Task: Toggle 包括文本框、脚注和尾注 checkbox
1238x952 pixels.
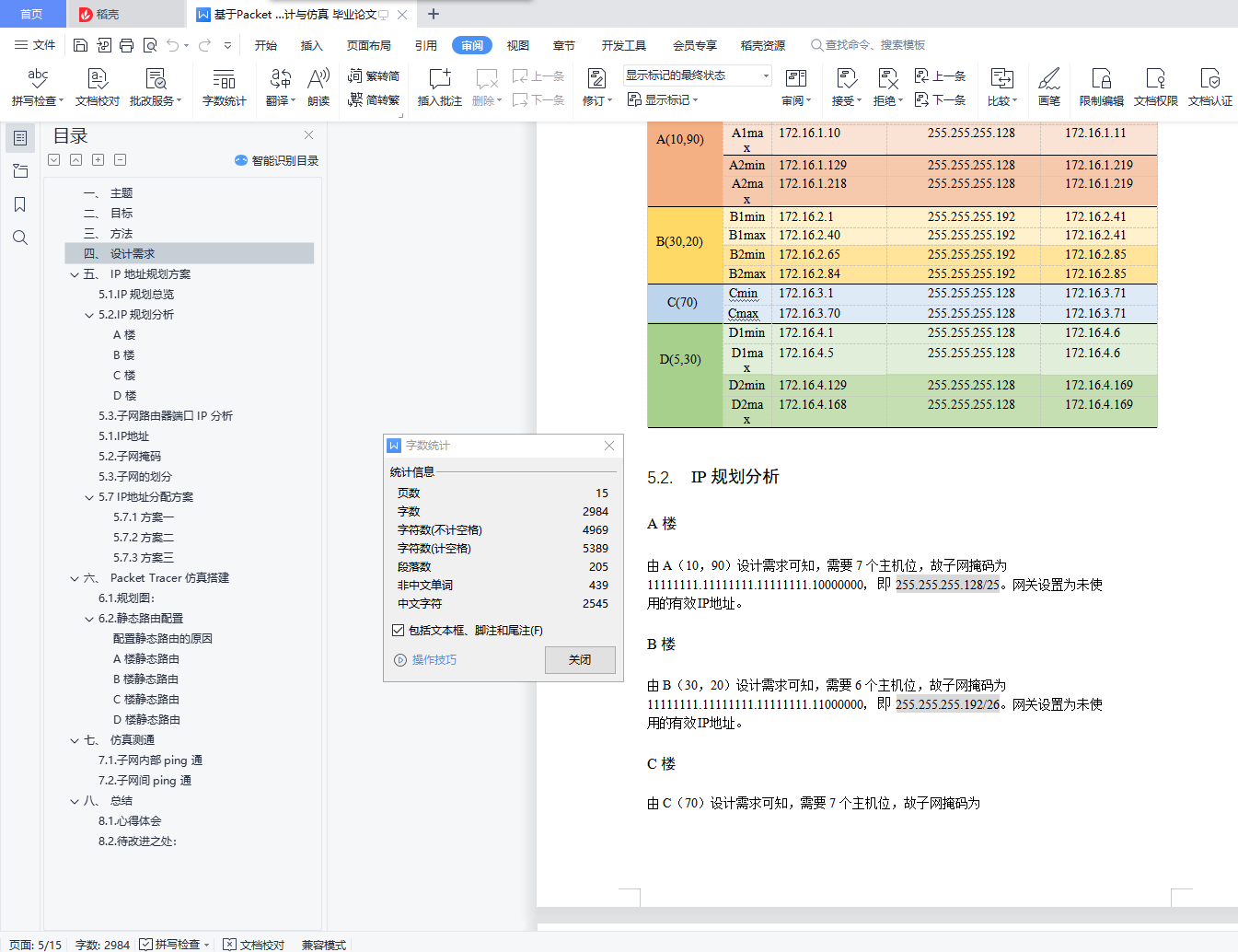Action: pyautogui.click(x=398, y=631)
